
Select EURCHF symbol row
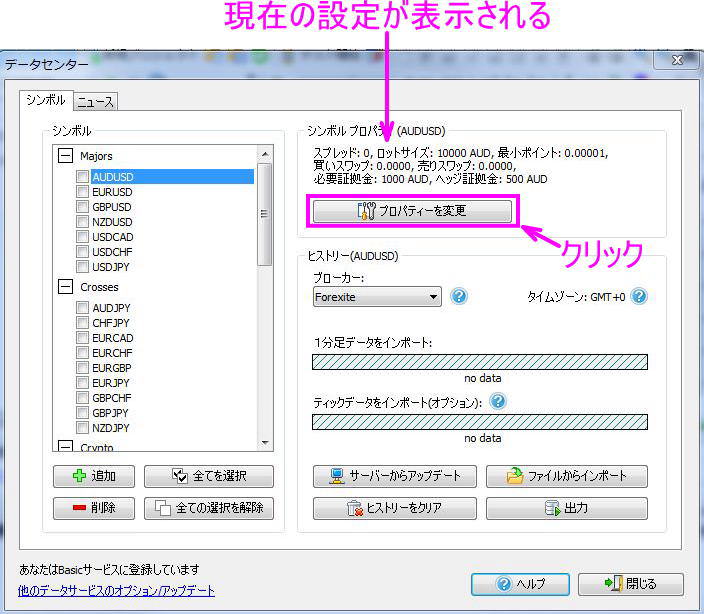(112, 353)
